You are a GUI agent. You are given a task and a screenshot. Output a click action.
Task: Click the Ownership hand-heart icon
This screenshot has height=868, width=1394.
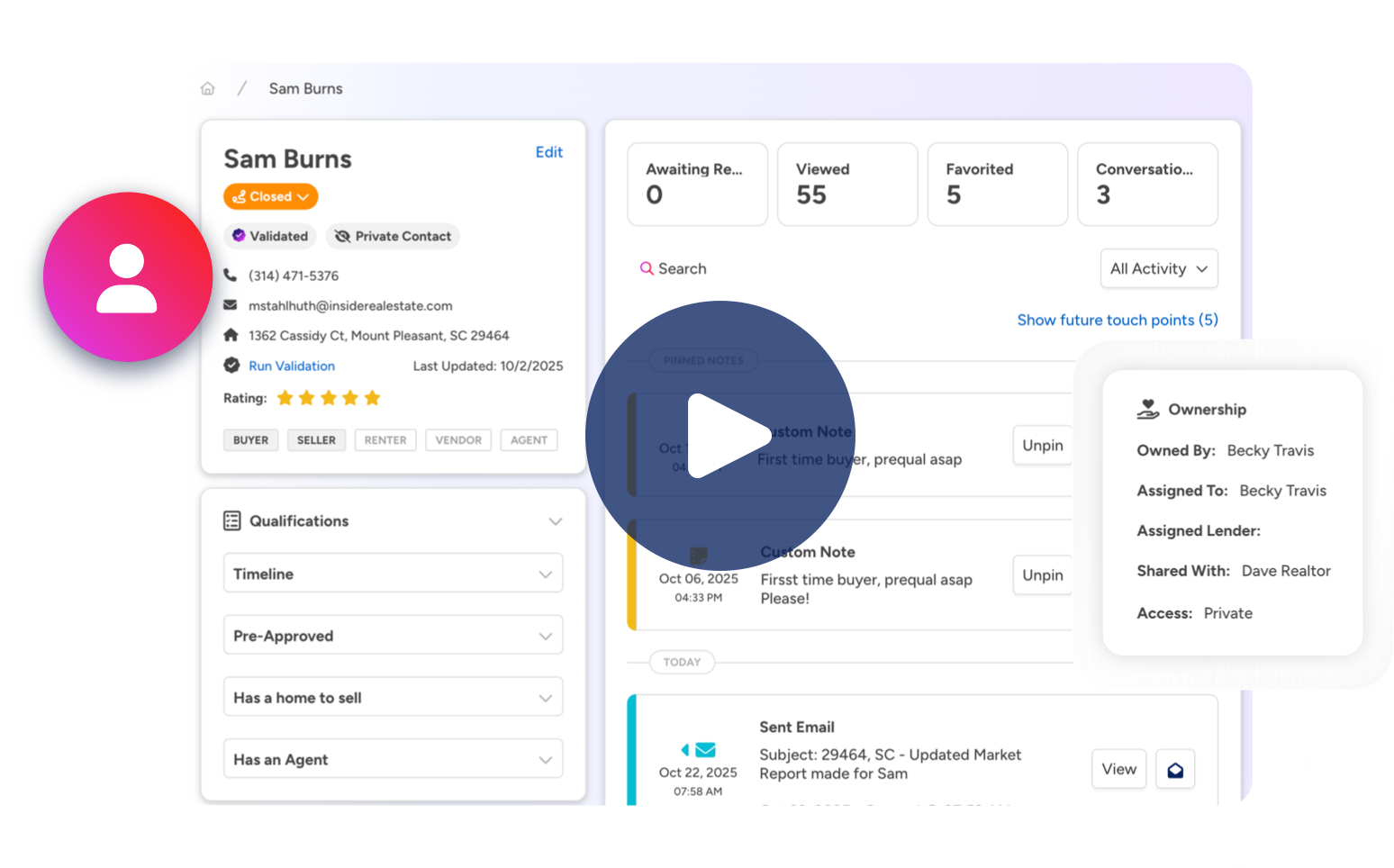[1147, 410]
